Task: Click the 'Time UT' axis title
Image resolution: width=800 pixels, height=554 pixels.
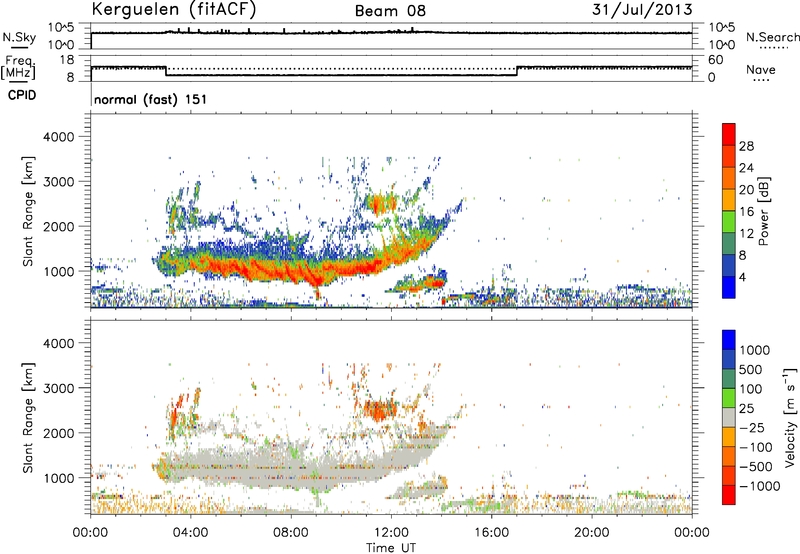Action: [x=391, y=548]
